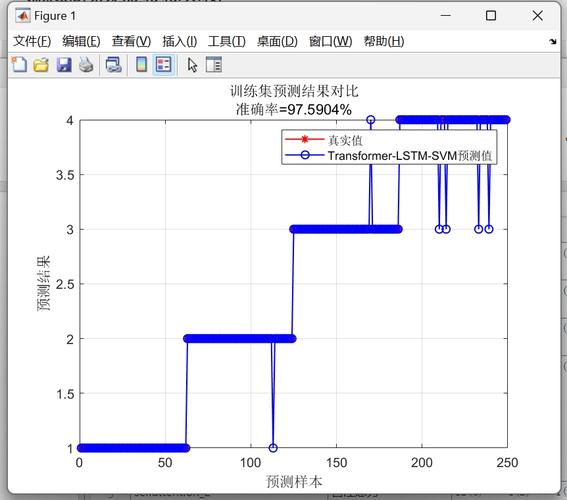Click the Link/Unlink Plot toolbar icon
This screenshot has height=500, width=567.
(114, 65)
